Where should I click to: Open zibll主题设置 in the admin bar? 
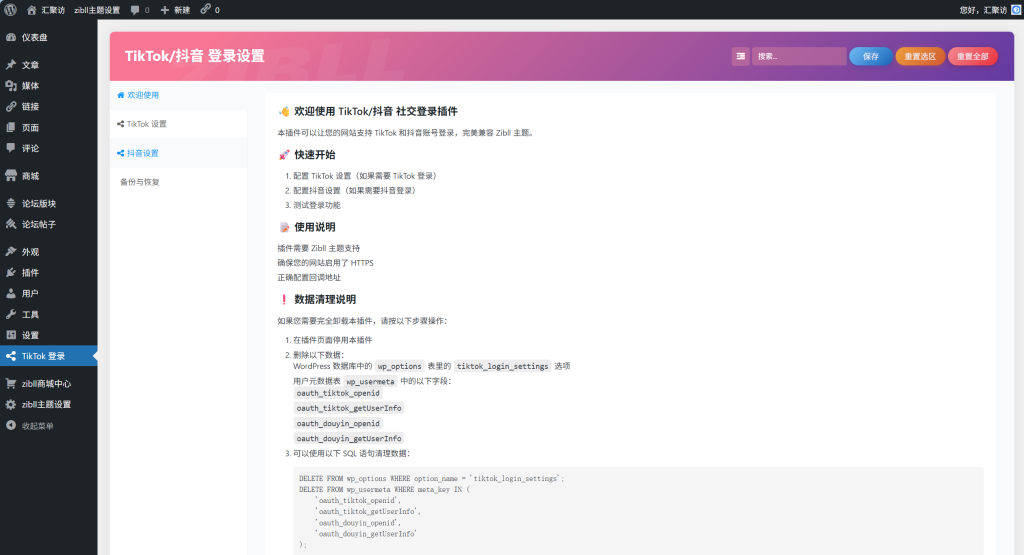[x=97, y=10]
